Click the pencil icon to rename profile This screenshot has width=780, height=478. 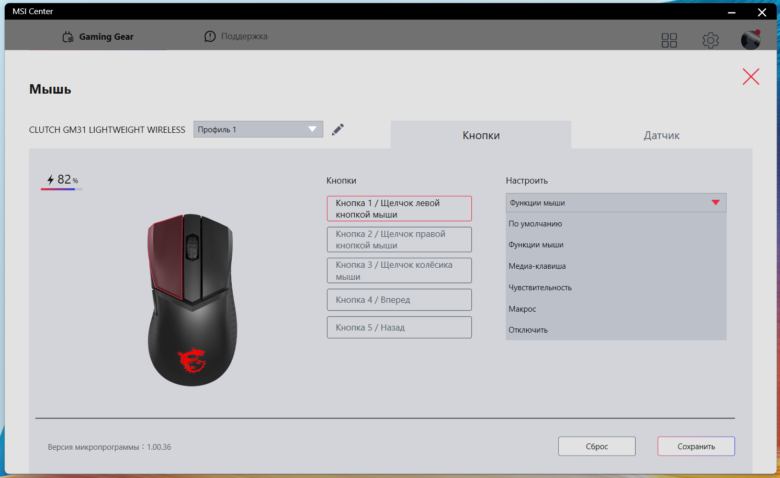coord(338,129)
